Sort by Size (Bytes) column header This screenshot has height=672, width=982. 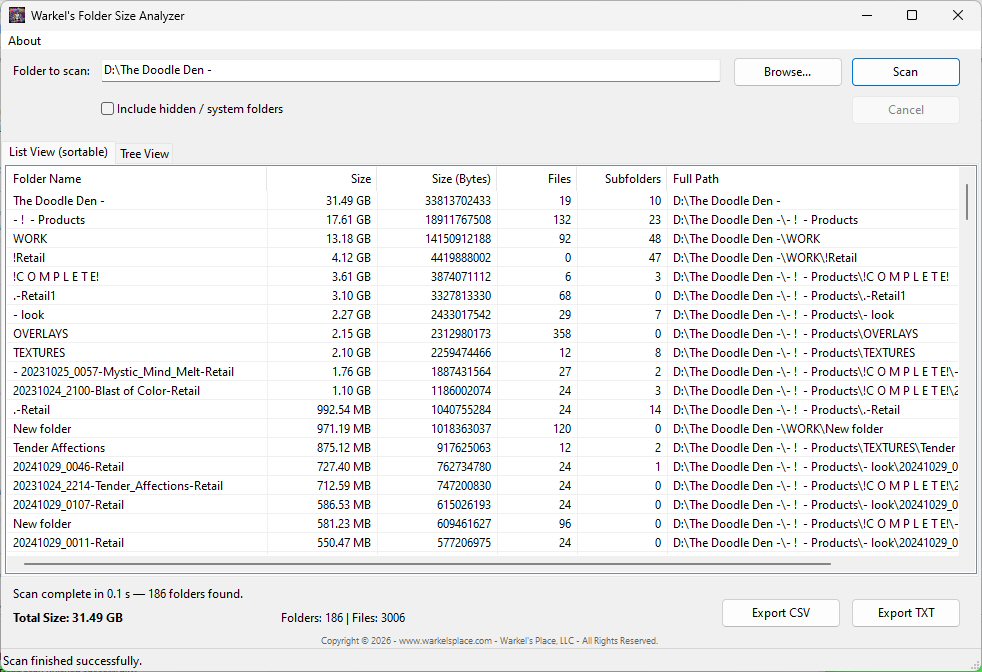[437, 179]
